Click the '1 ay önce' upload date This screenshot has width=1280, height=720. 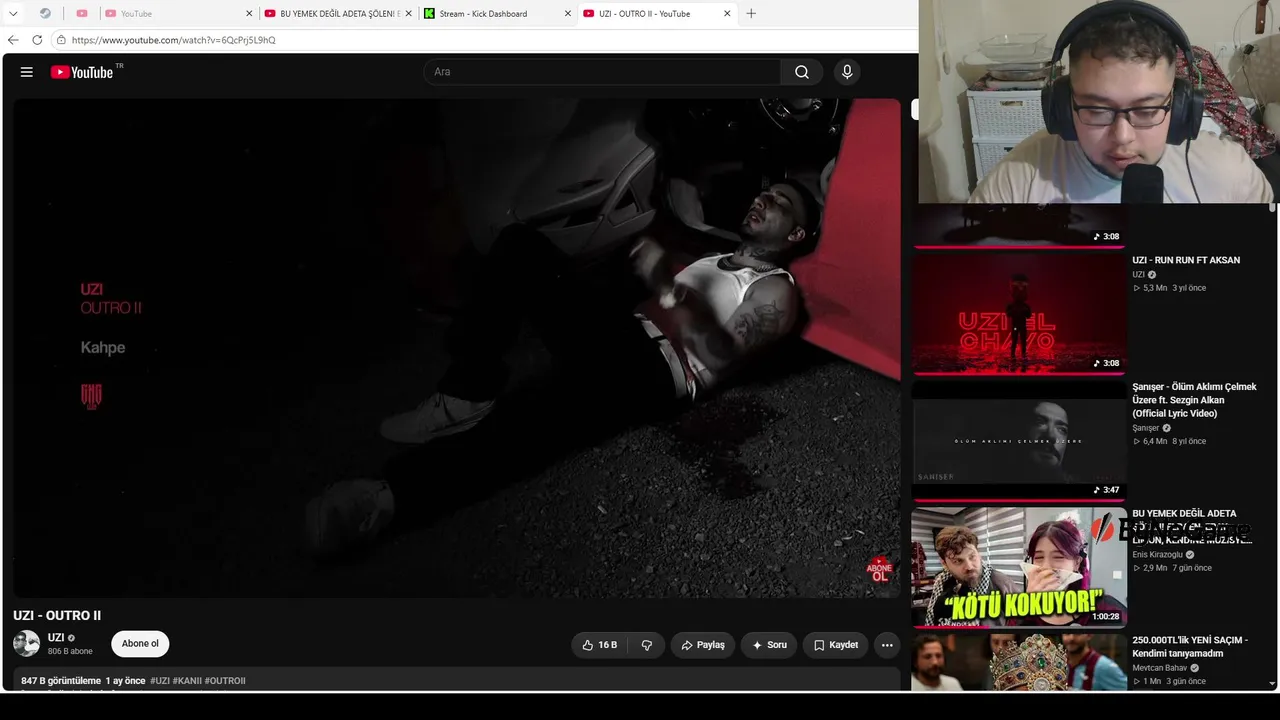coord(125,681)
